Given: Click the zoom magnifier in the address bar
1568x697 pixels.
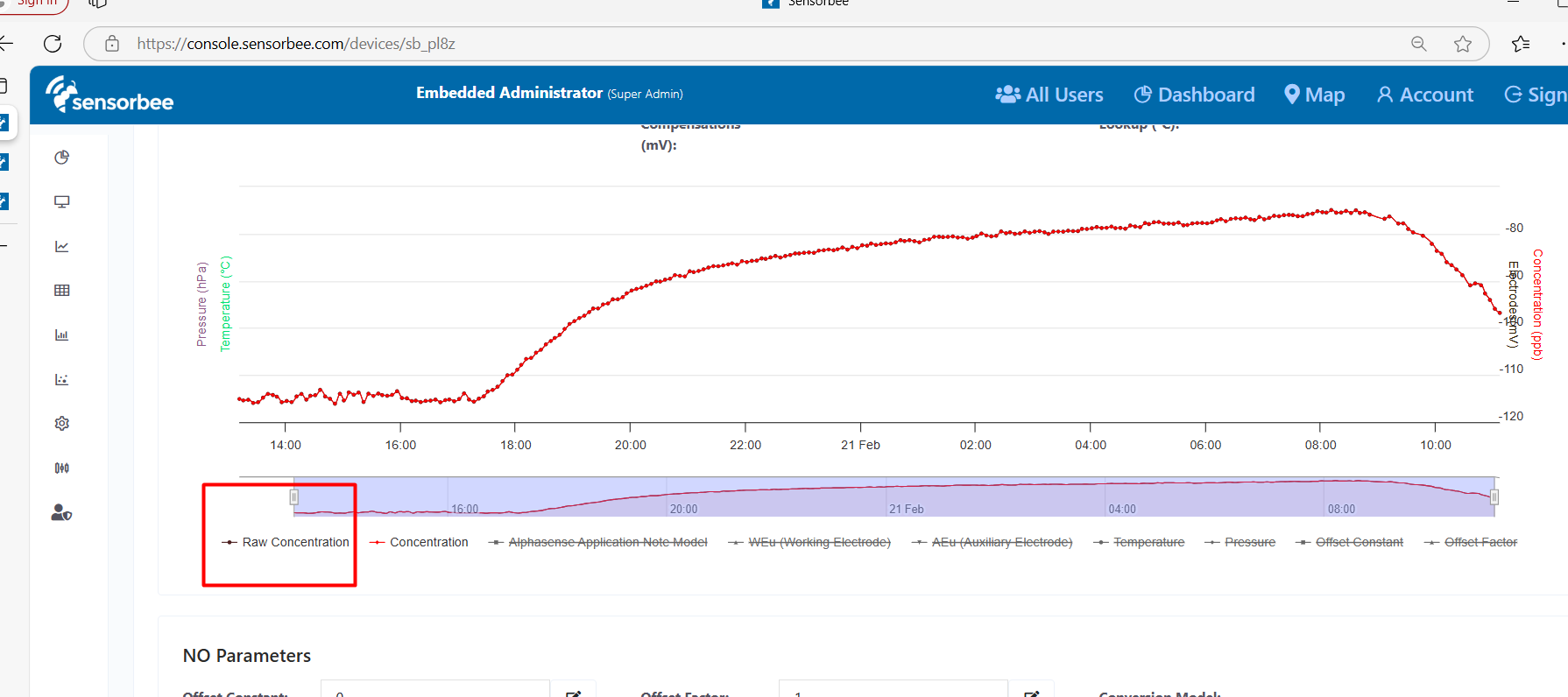Looking at the screenshot, I should tap(1419, 44).
